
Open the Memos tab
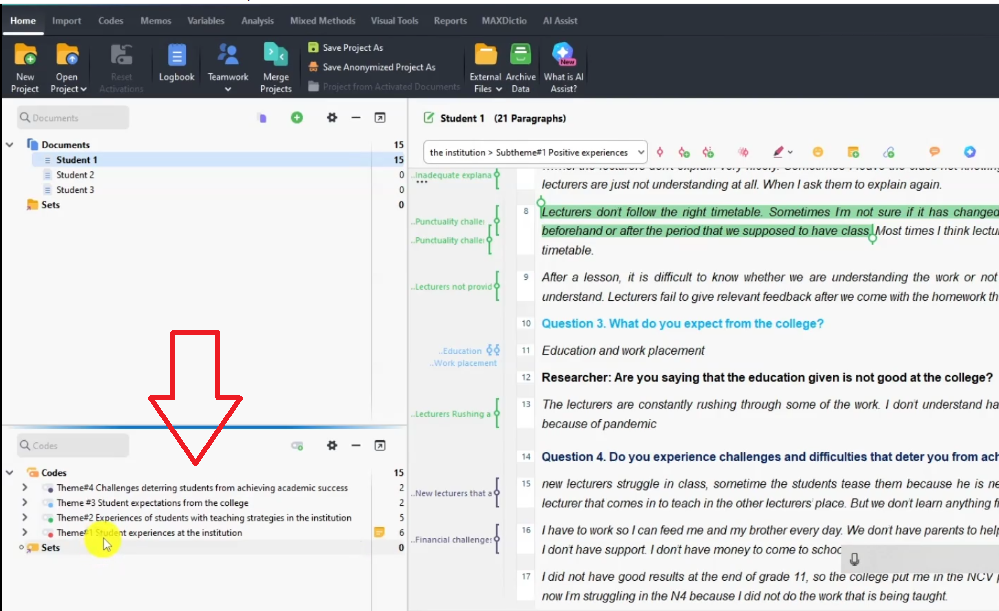155,20
